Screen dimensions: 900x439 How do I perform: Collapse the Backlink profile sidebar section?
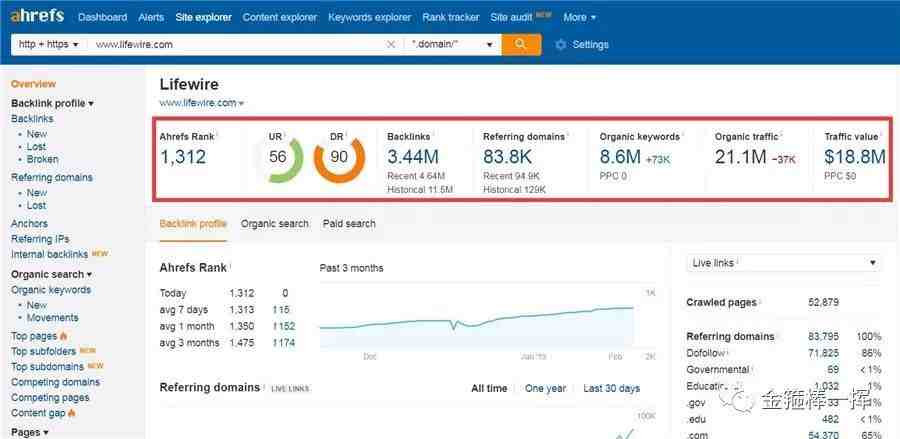coord(52,103)
